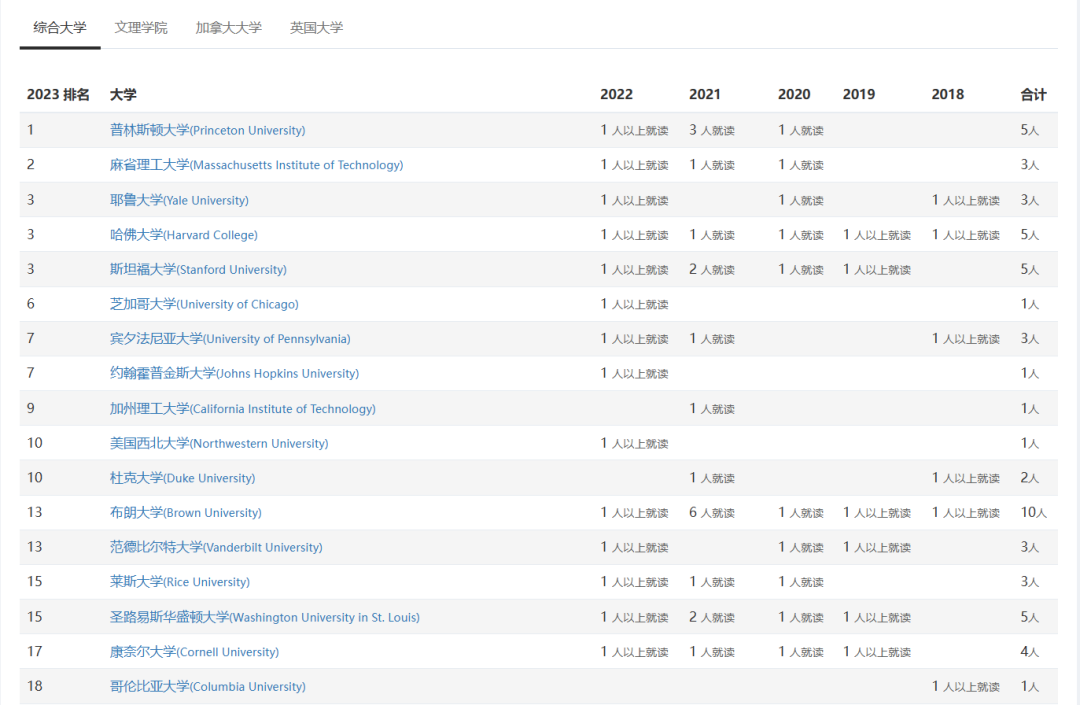Viewport: 1080px width, 705px height.
Task: Open the Brown University link
Action: [186, 513]
